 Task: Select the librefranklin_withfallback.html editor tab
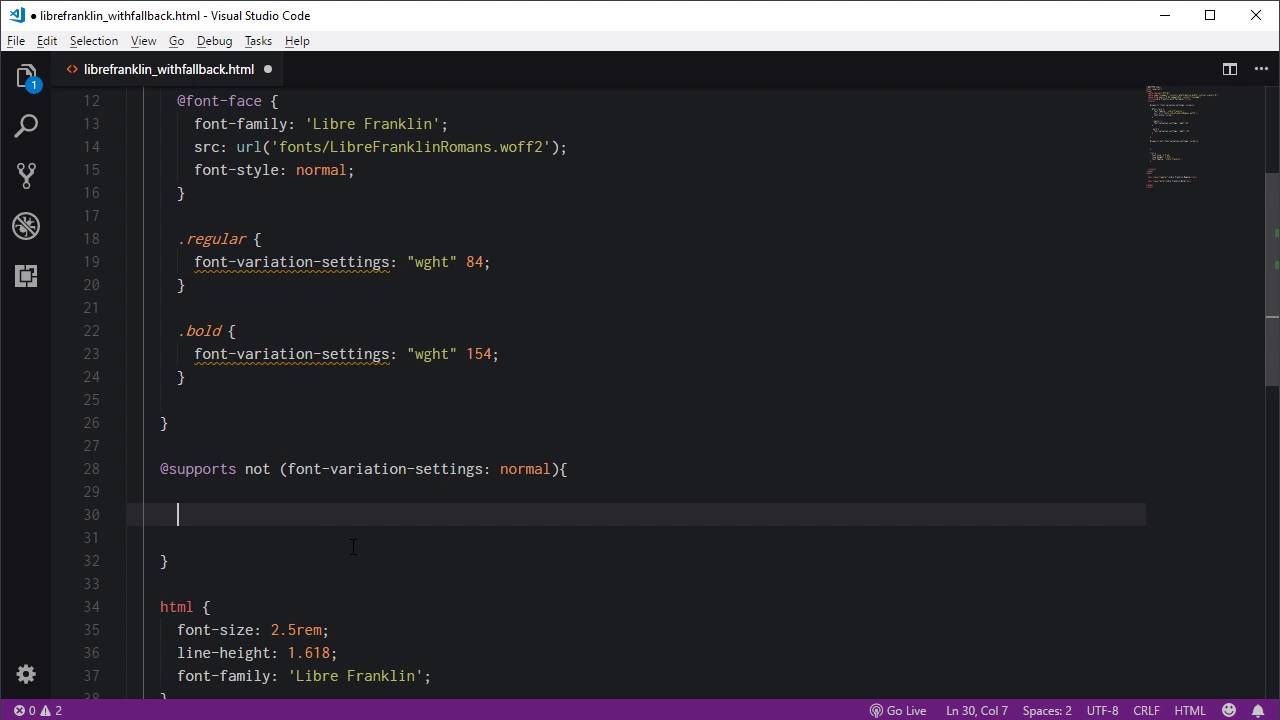click(168, 69)
